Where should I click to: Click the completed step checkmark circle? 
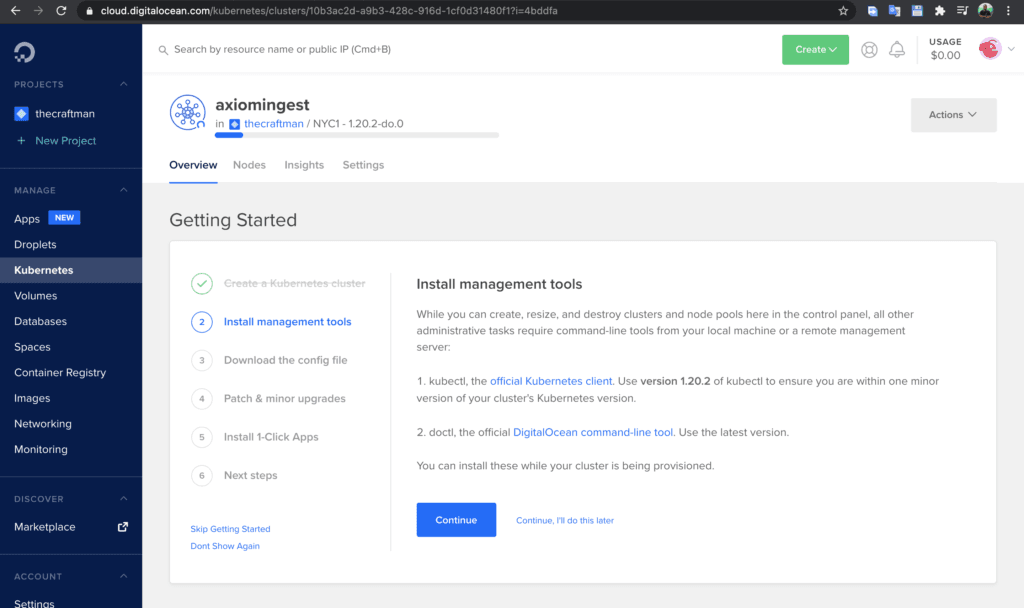click(202, 283)
